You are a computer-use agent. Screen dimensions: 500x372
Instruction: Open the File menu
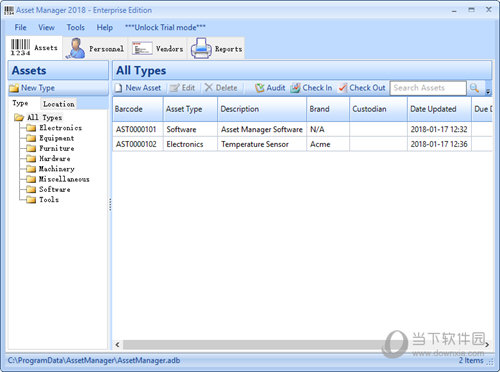[x=20, y=27]
